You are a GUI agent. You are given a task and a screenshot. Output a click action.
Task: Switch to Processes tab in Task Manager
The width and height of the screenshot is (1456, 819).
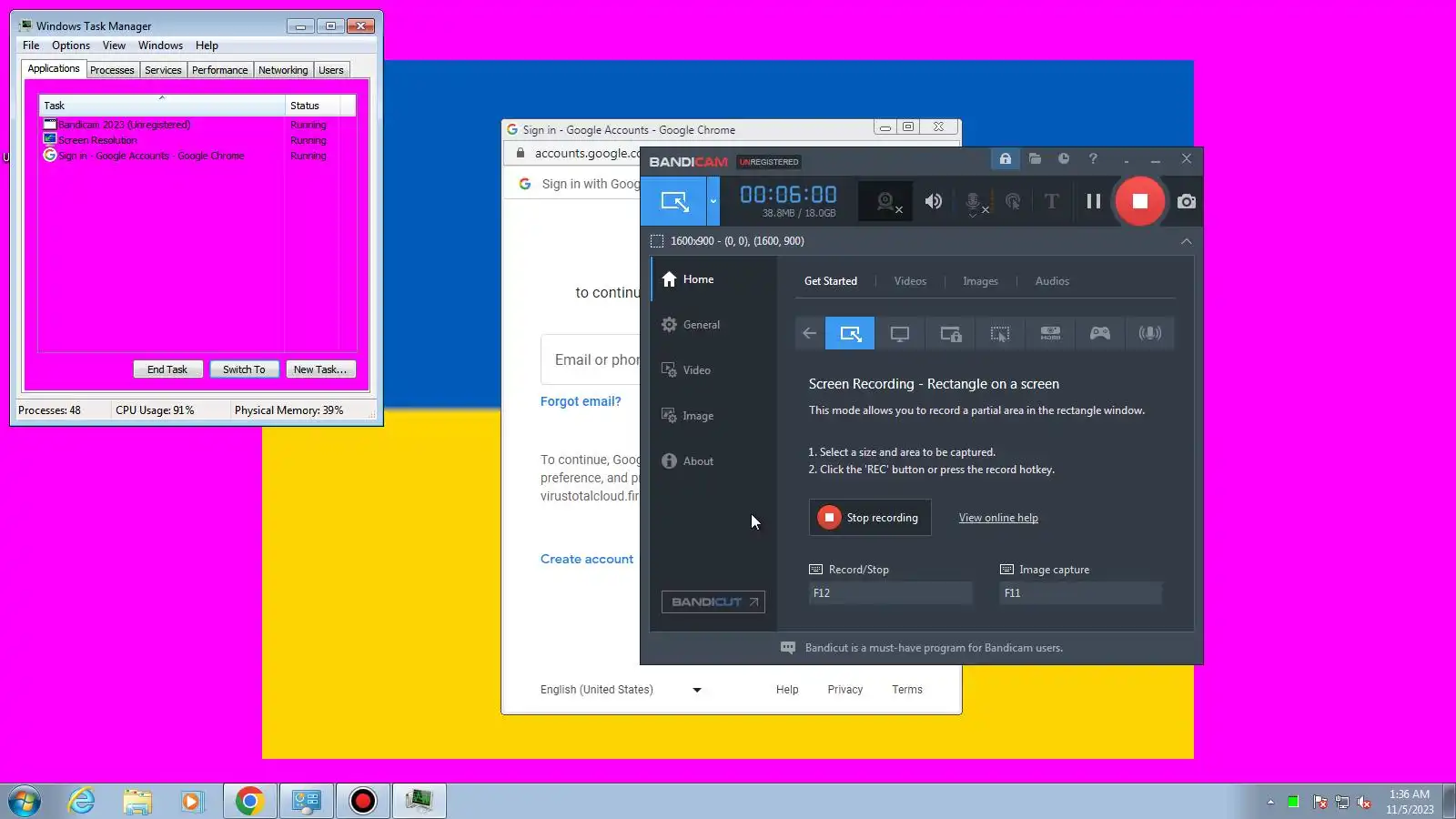pos(112,70)
